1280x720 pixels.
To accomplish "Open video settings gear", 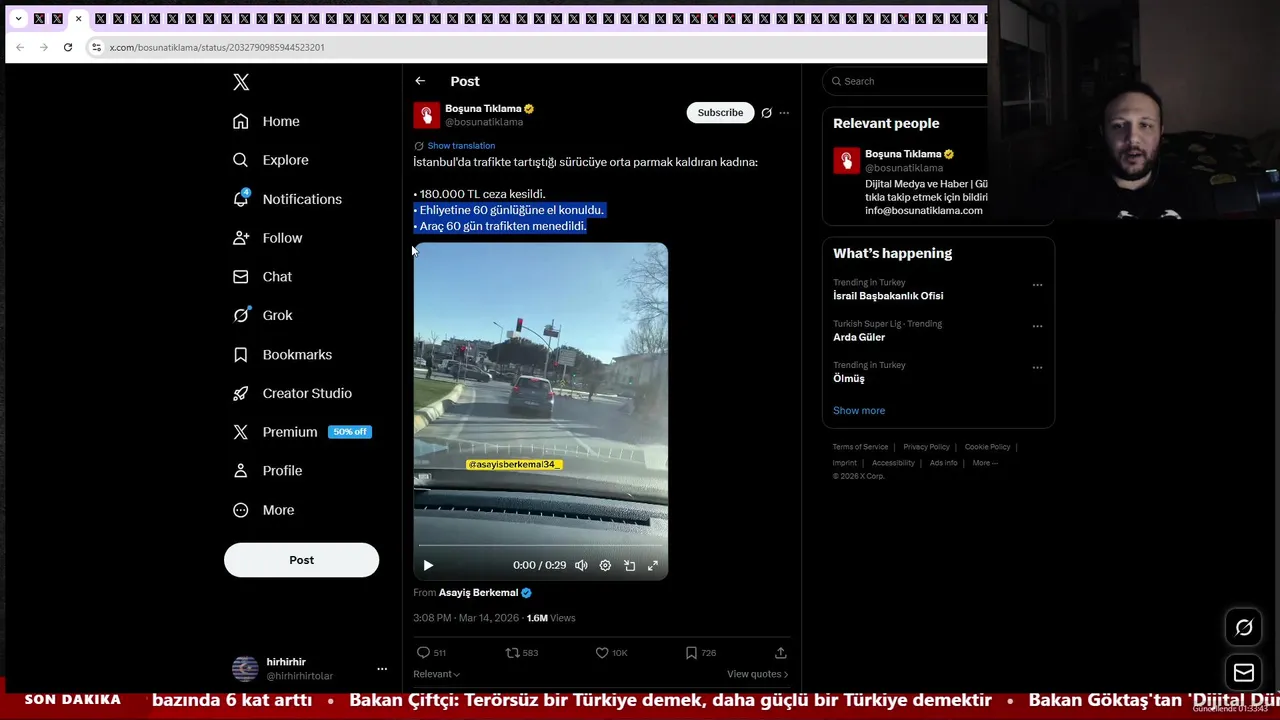I will click(x=605, y=565).
